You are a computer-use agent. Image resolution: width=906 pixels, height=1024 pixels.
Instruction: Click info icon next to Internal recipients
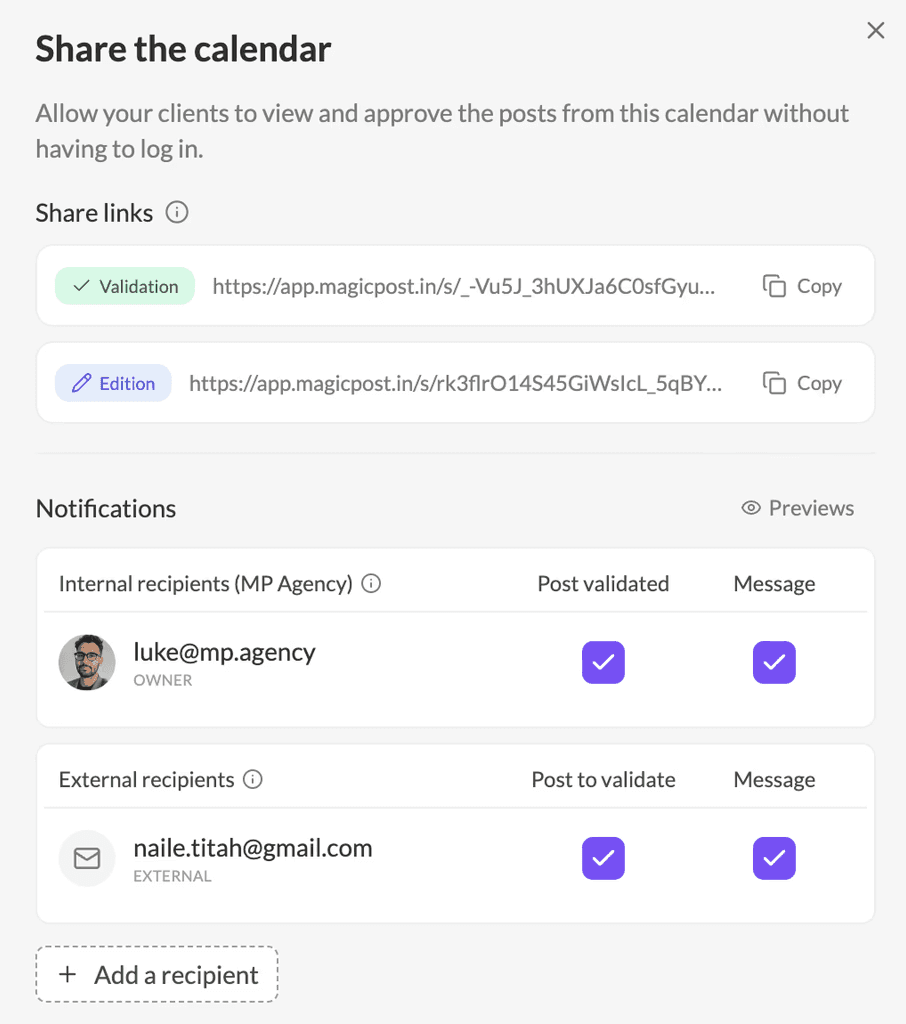click(x=371, y=583)
